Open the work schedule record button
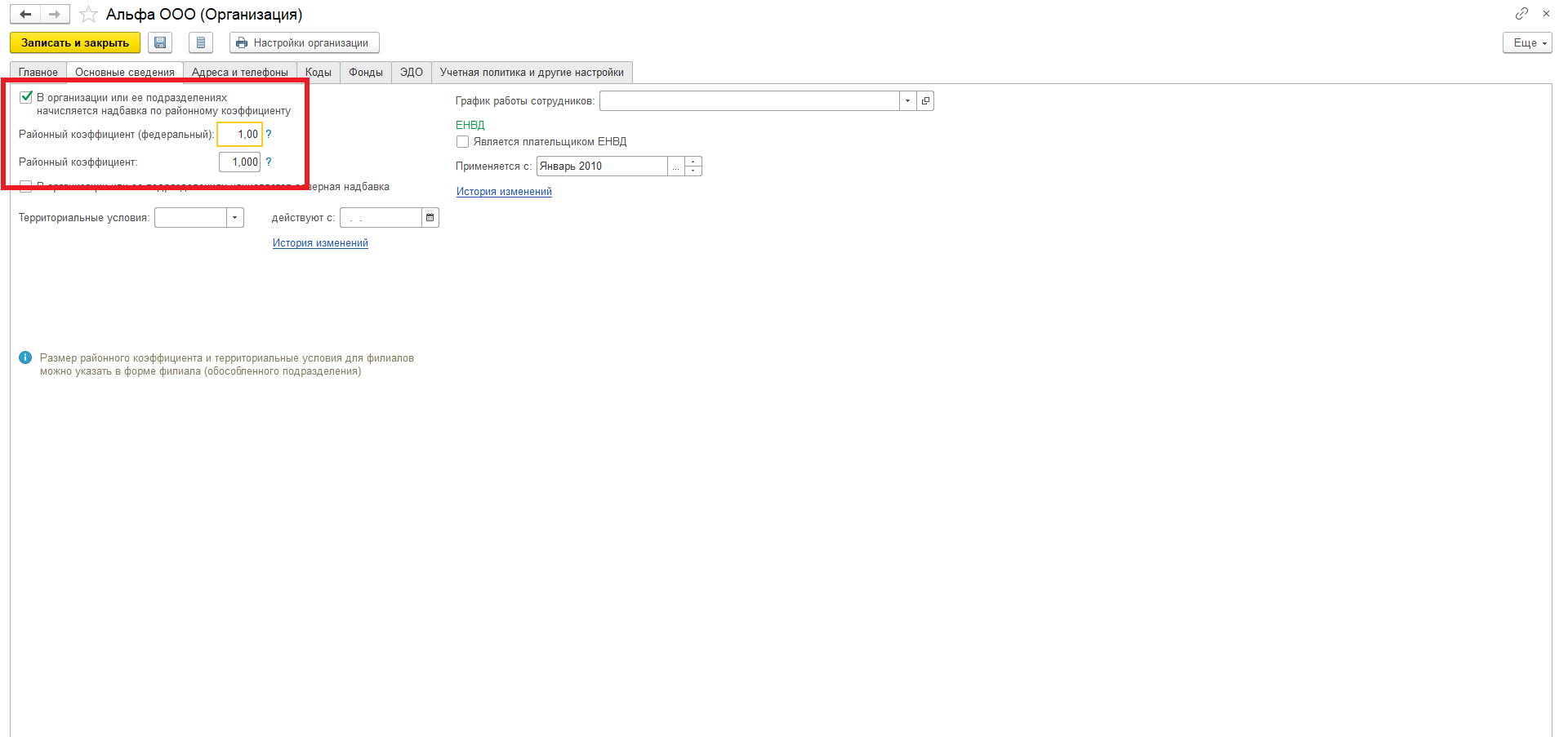The height and width of the screenshot is (737, 1568). (x=925, y=100)
